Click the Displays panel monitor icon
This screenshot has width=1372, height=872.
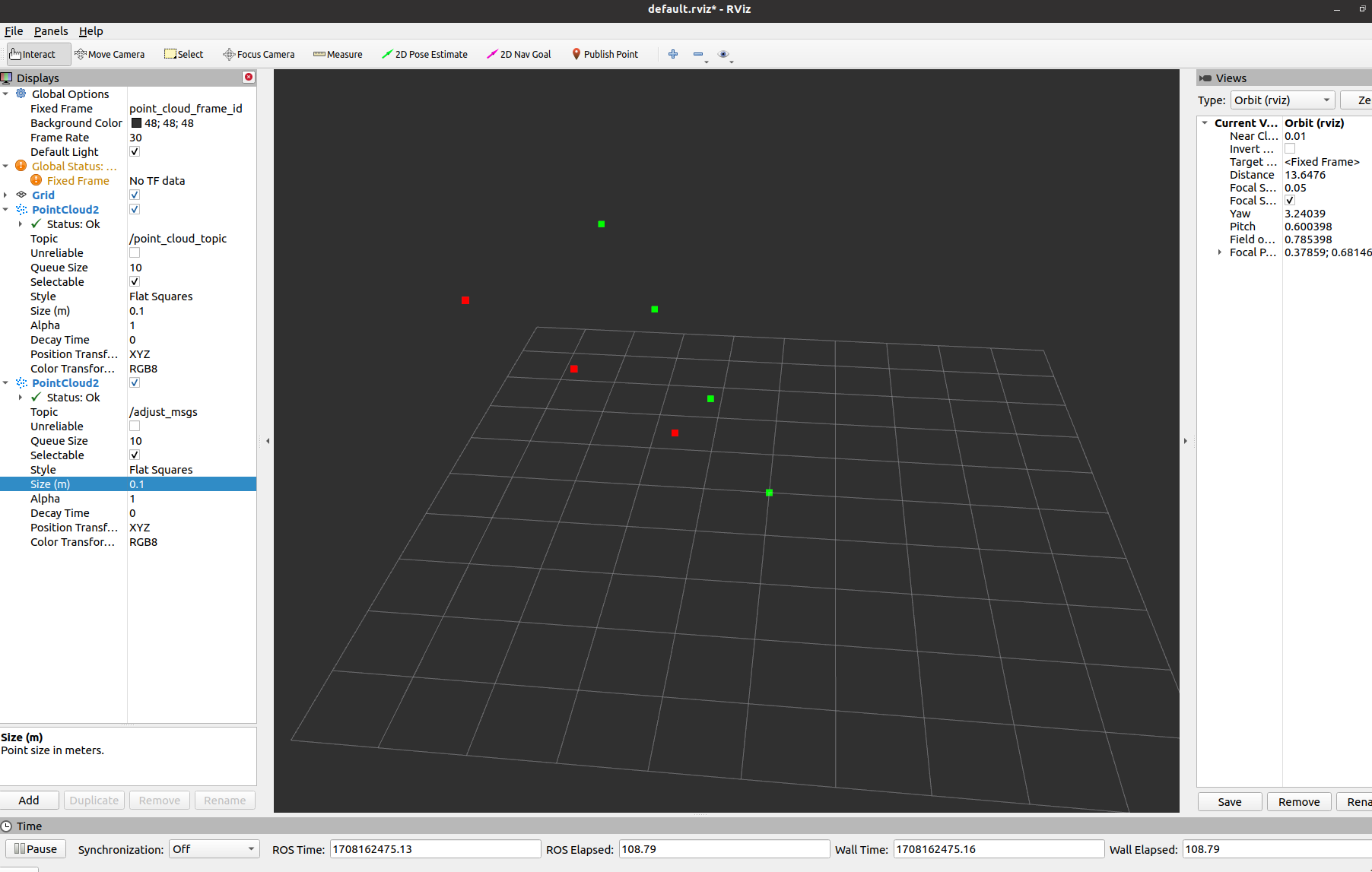pyautogui.click(x=7, y=78)
